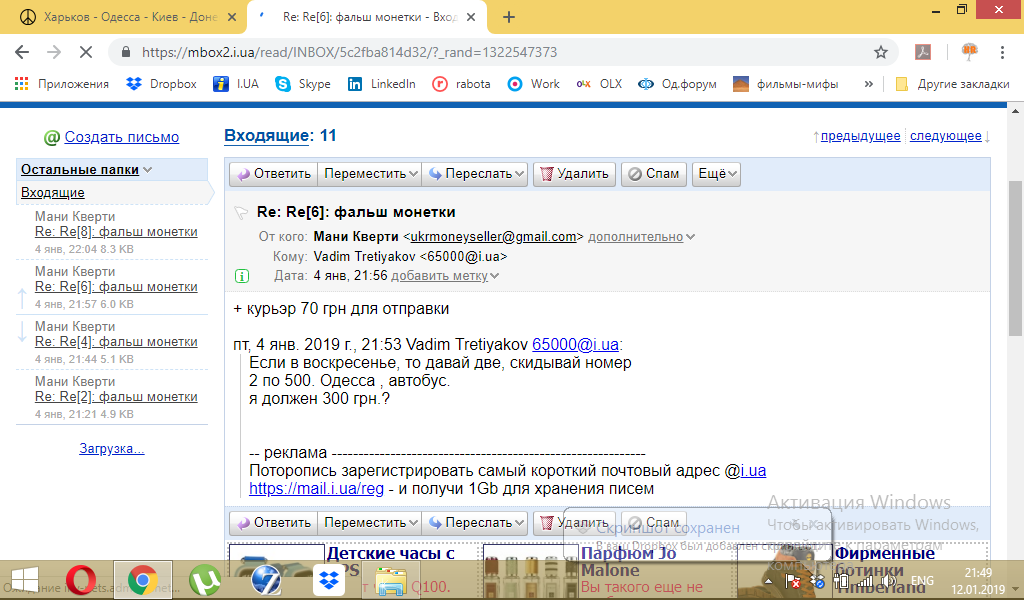Bookmark this page with the star icon
1024x600 pixels.
(x=881, y=52)
